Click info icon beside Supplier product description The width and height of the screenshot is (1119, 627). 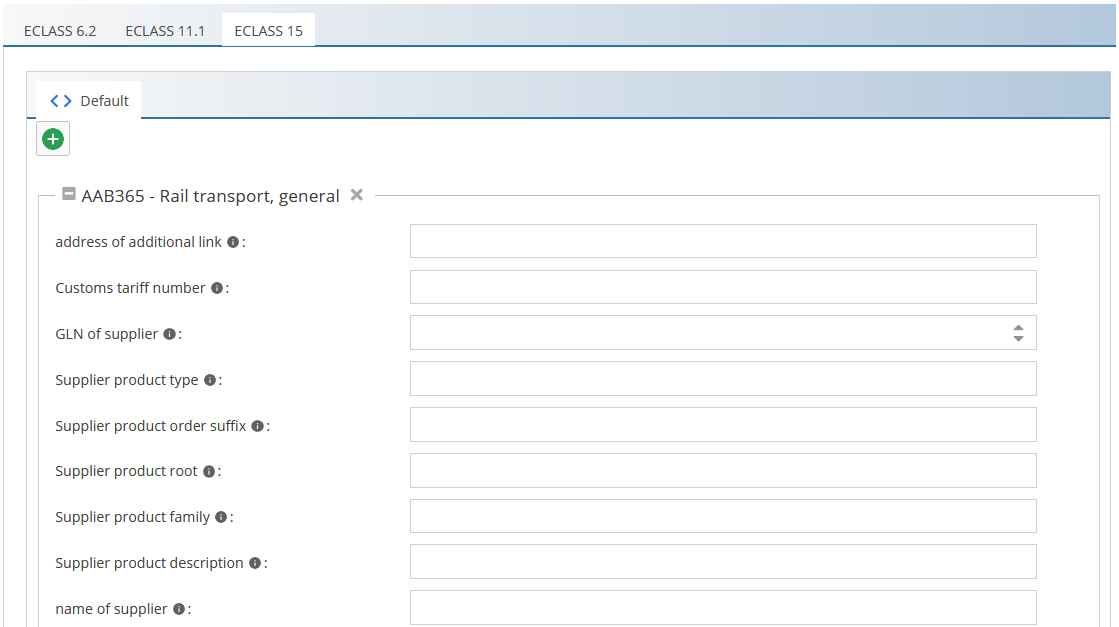(255, 563)
